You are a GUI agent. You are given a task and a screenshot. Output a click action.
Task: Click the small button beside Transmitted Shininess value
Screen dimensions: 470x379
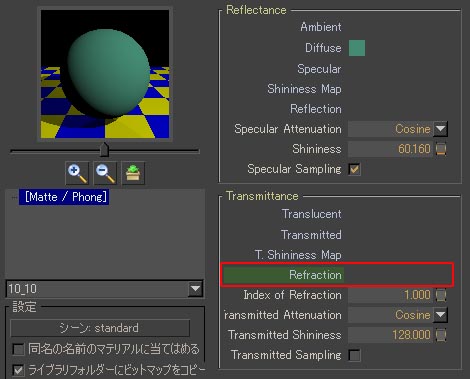click(x=441, y=335)
